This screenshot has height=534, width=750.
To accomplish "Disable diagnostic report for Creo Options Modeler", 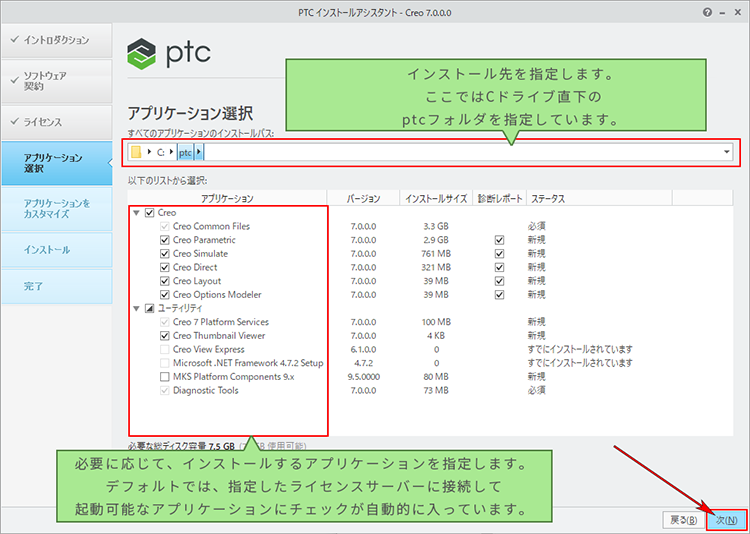I will (500, 295).
